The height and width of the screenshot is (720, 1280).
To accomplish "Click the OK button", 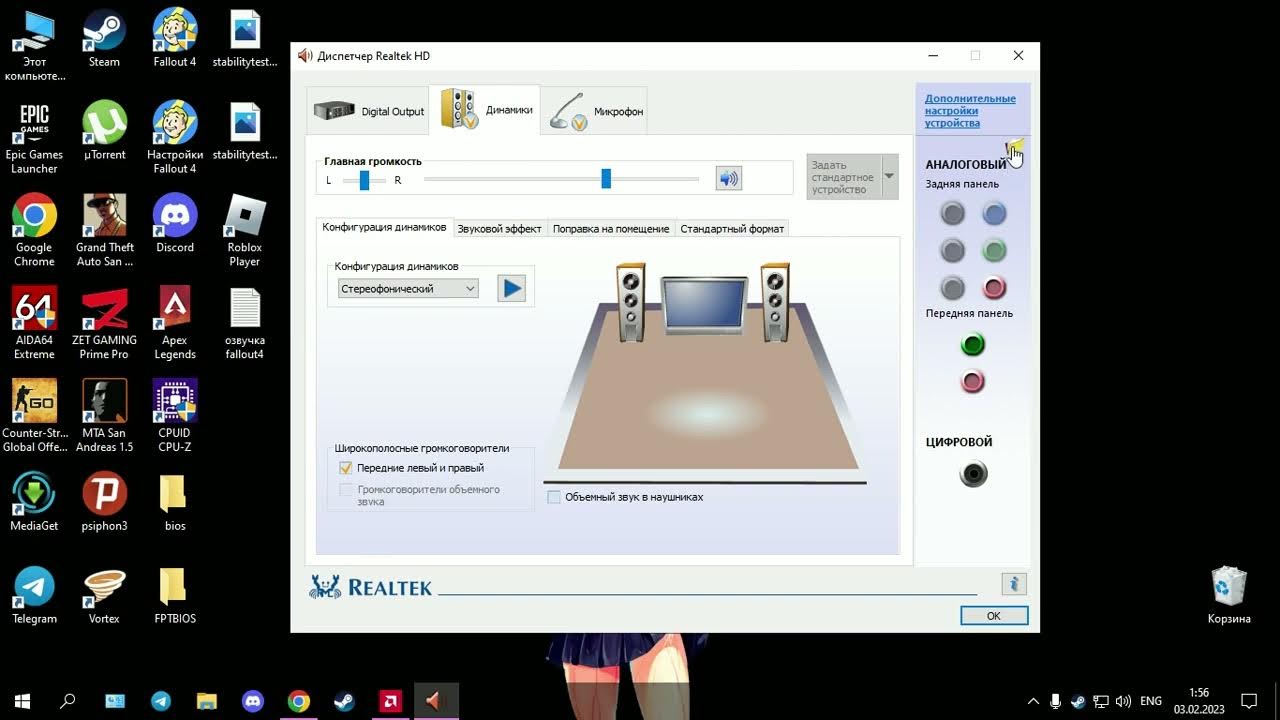I will coord(994,616).
